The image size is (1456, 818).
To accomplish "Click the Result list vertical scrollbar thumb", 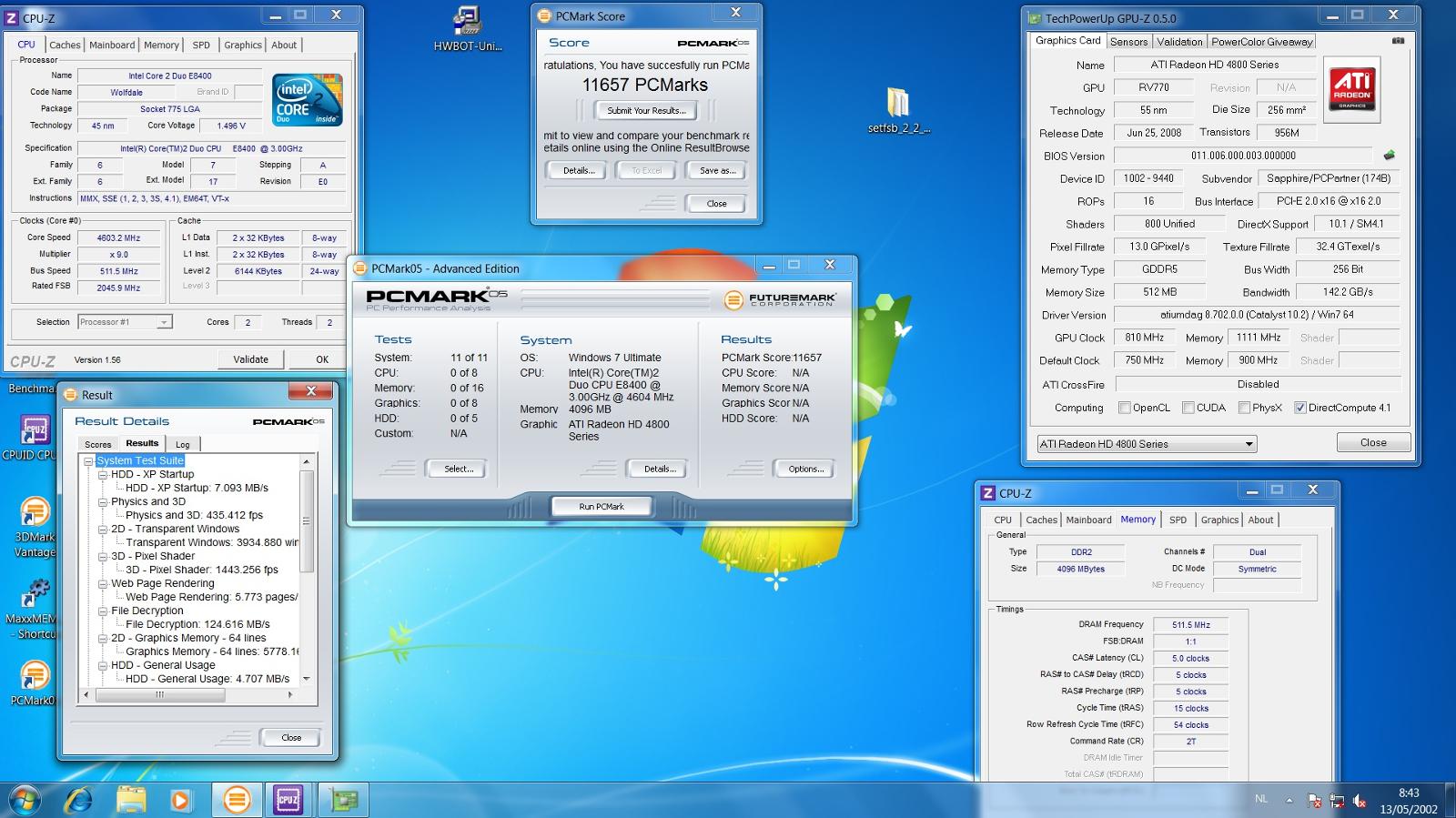I will click(307, 520).
